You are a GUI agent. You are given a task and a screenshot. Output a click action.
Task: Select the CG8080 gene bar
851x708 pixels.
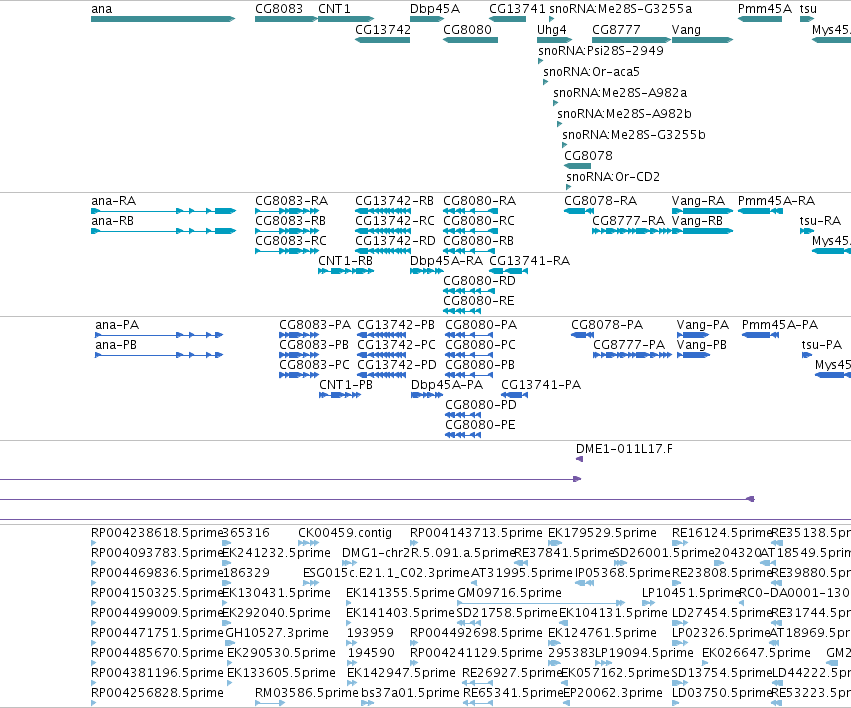(471, 40)
